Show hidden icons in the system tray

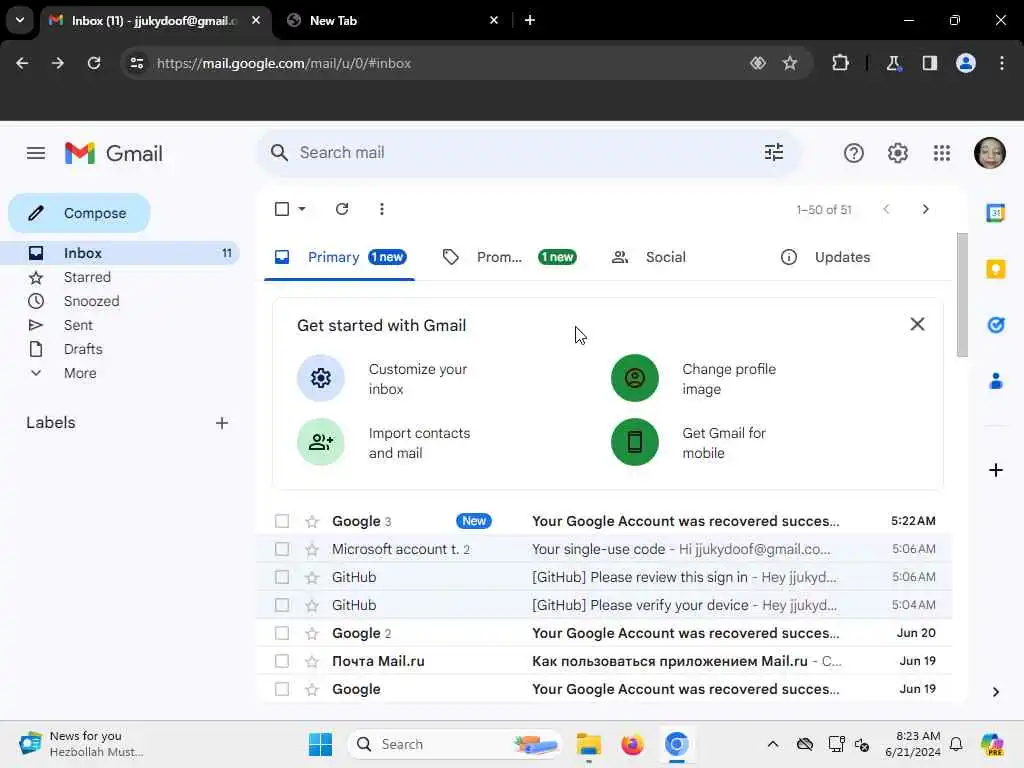[773, 744]
